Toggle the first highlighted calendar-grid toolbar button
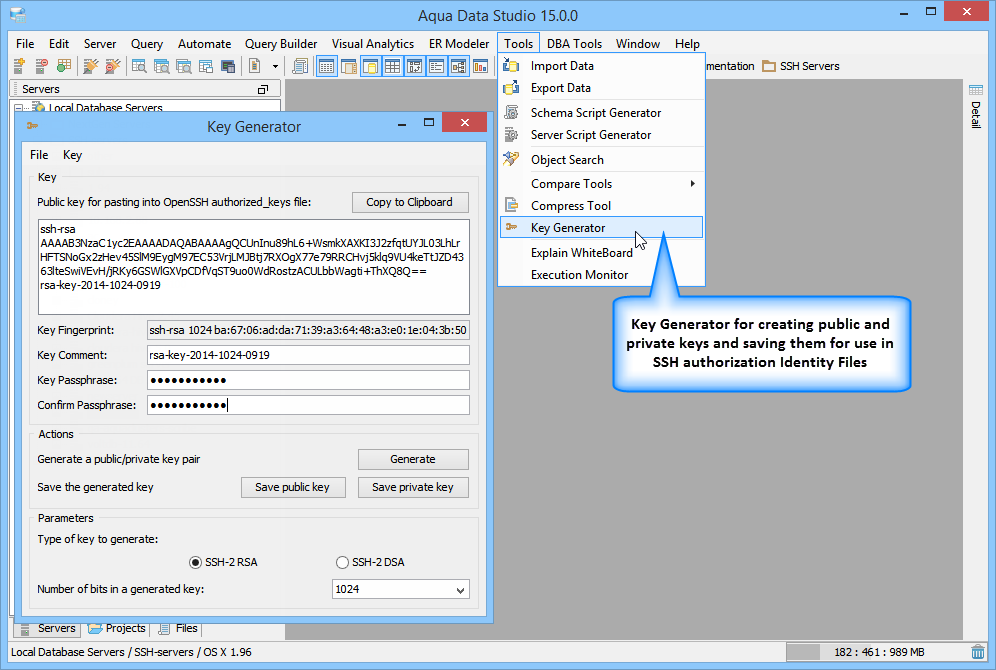The width and height of the screenshot is (996, 670). [x=326, y=66]
